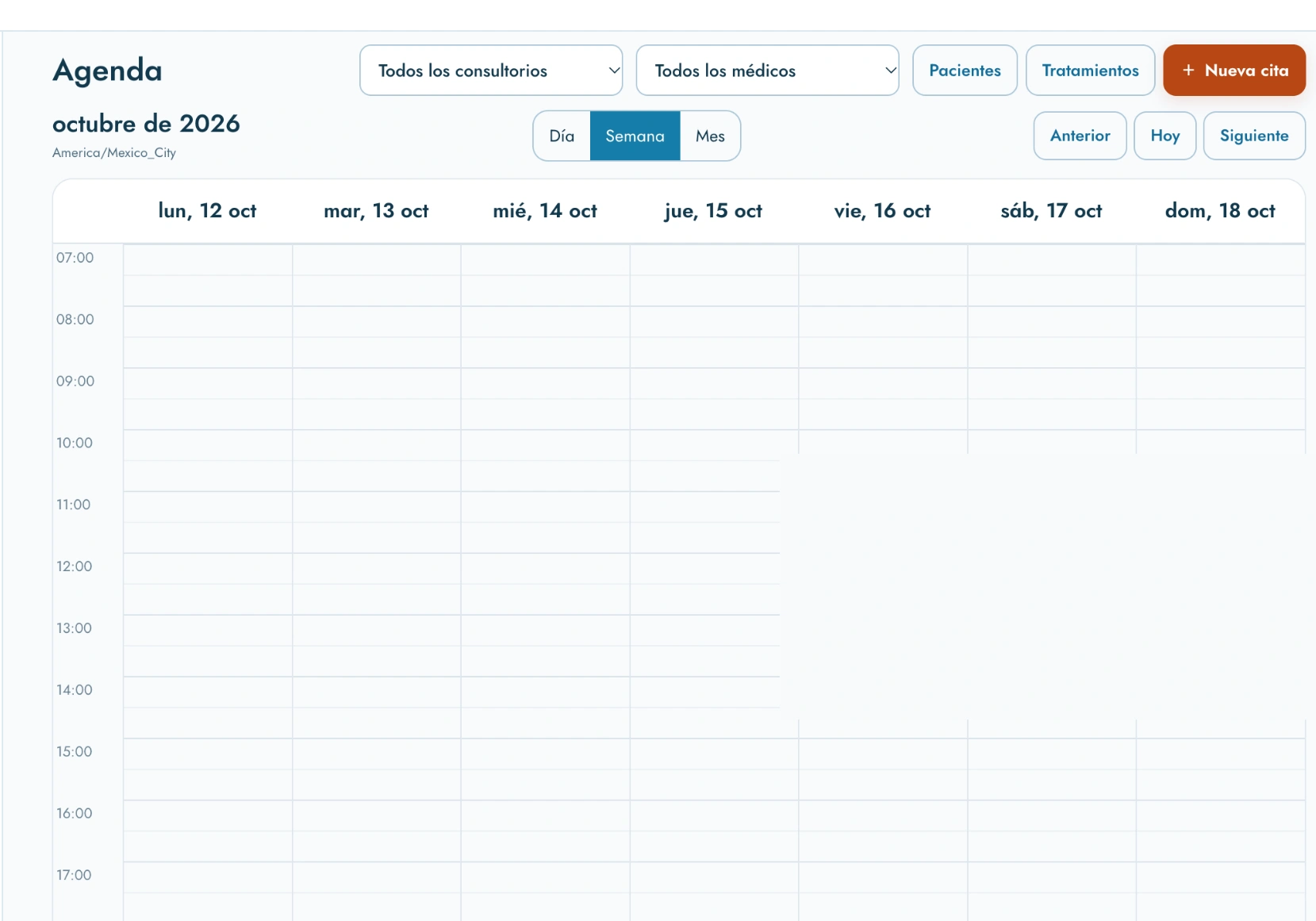This screenshot has height=921, width=1316.
Task: Select the Semana view tab
Action: tap(635, 136)
